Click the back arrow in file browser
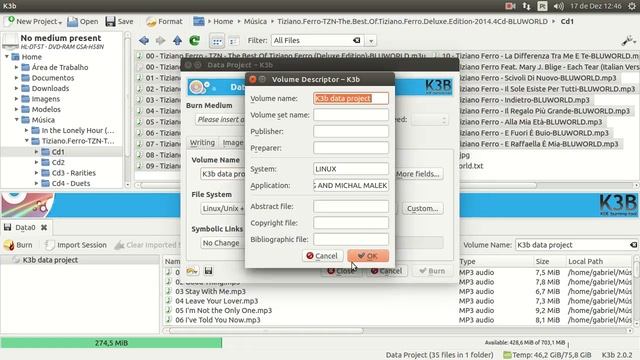Screen dimensions: 640x360 (x=144, y=40)
